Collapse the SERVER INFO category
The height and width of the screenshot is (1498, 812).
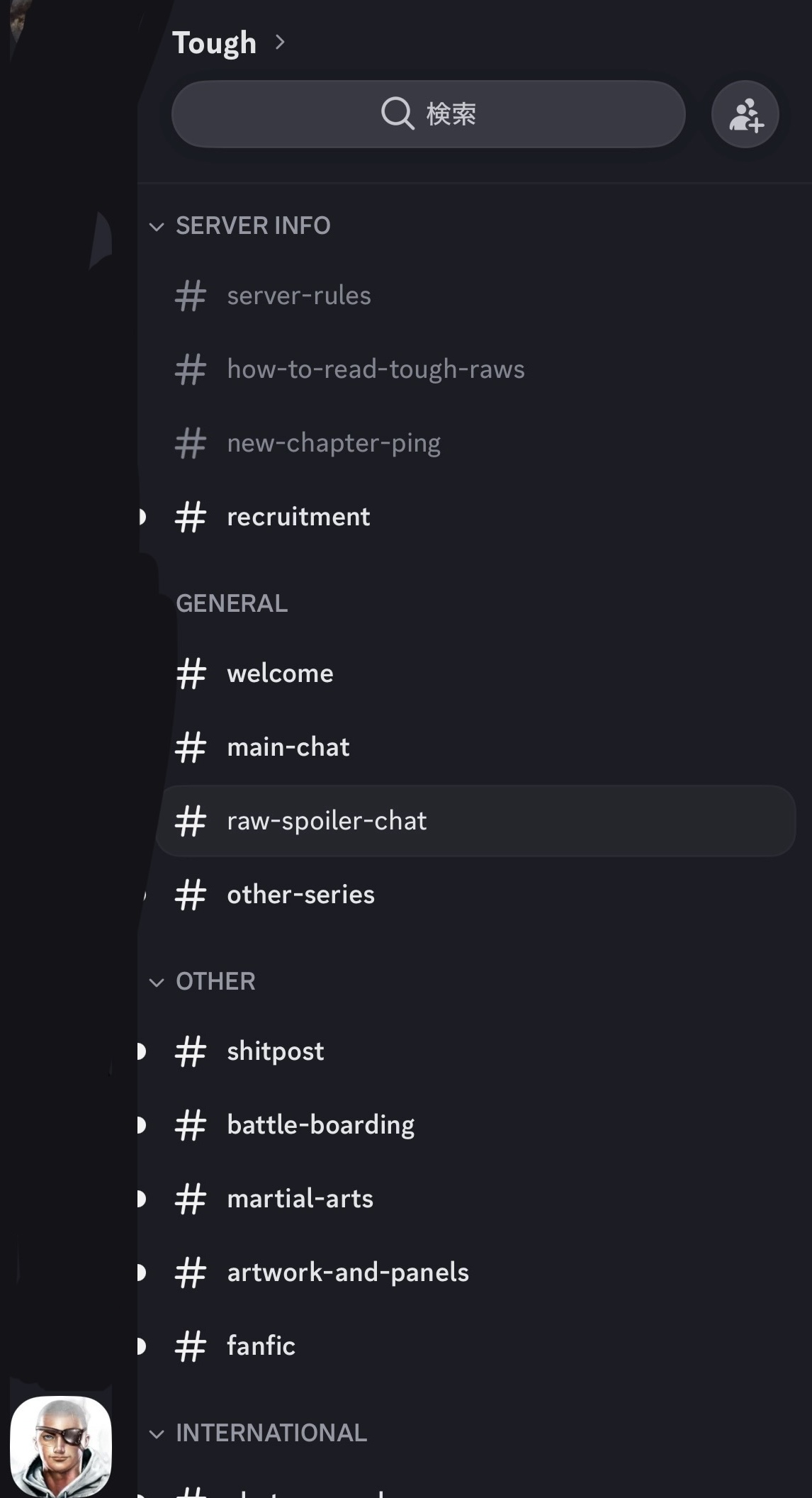point(157,226)
